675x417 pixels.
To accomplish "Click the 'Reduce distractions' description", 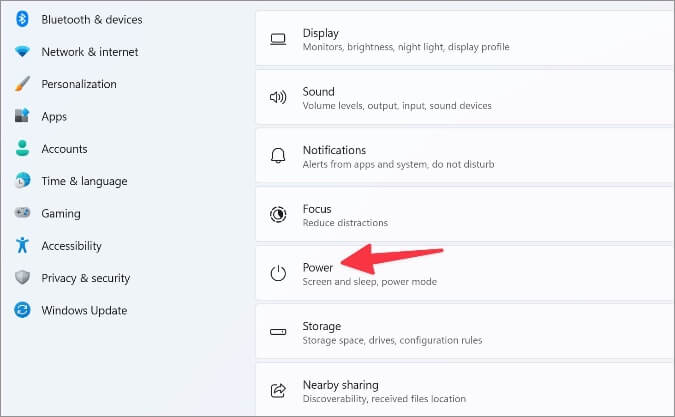I will pos(345,223).
